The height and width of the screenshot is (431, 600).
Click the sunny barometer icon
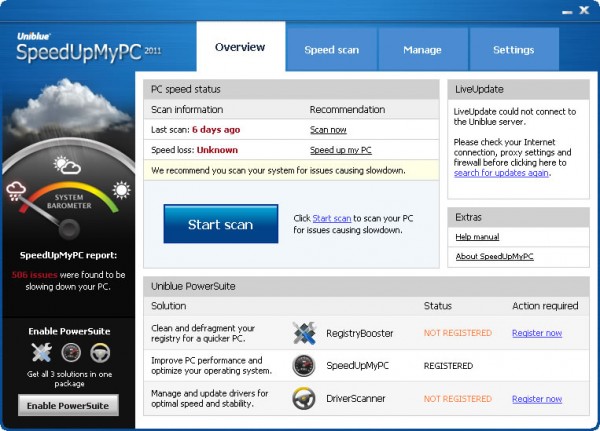point(122,190)
